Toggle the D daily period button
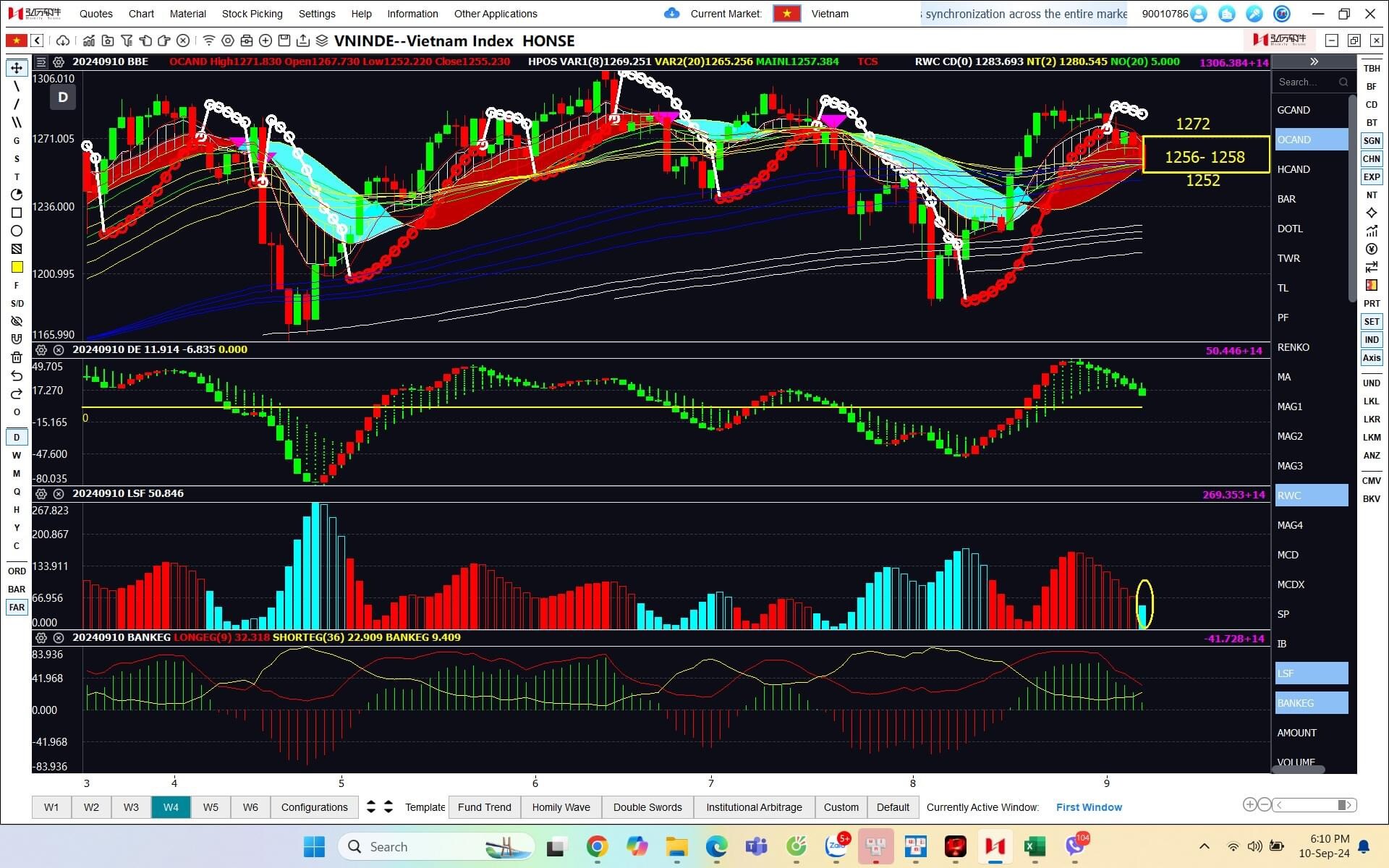The height and width of the screenshot is (868, 1389). point(17,437)
